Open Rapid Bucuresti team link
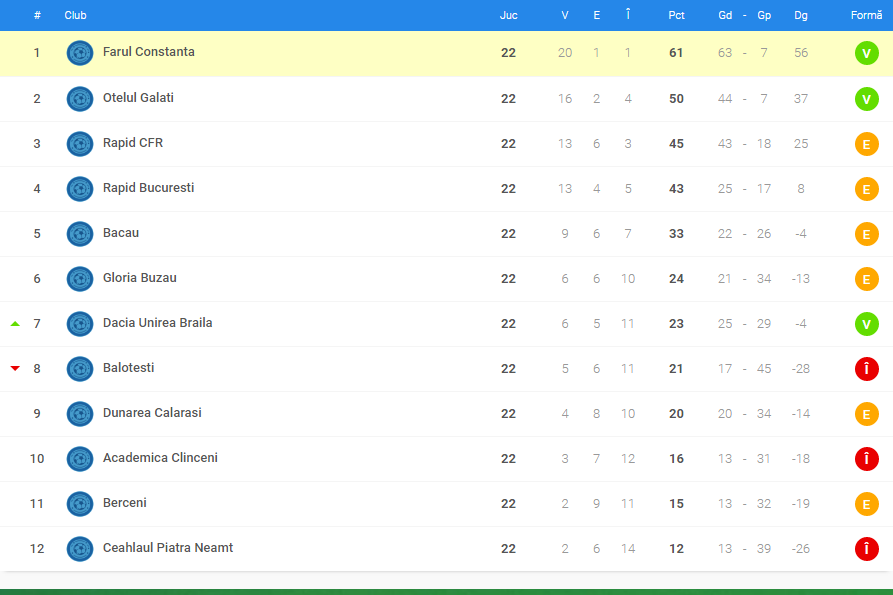 (x=148, y=188)
